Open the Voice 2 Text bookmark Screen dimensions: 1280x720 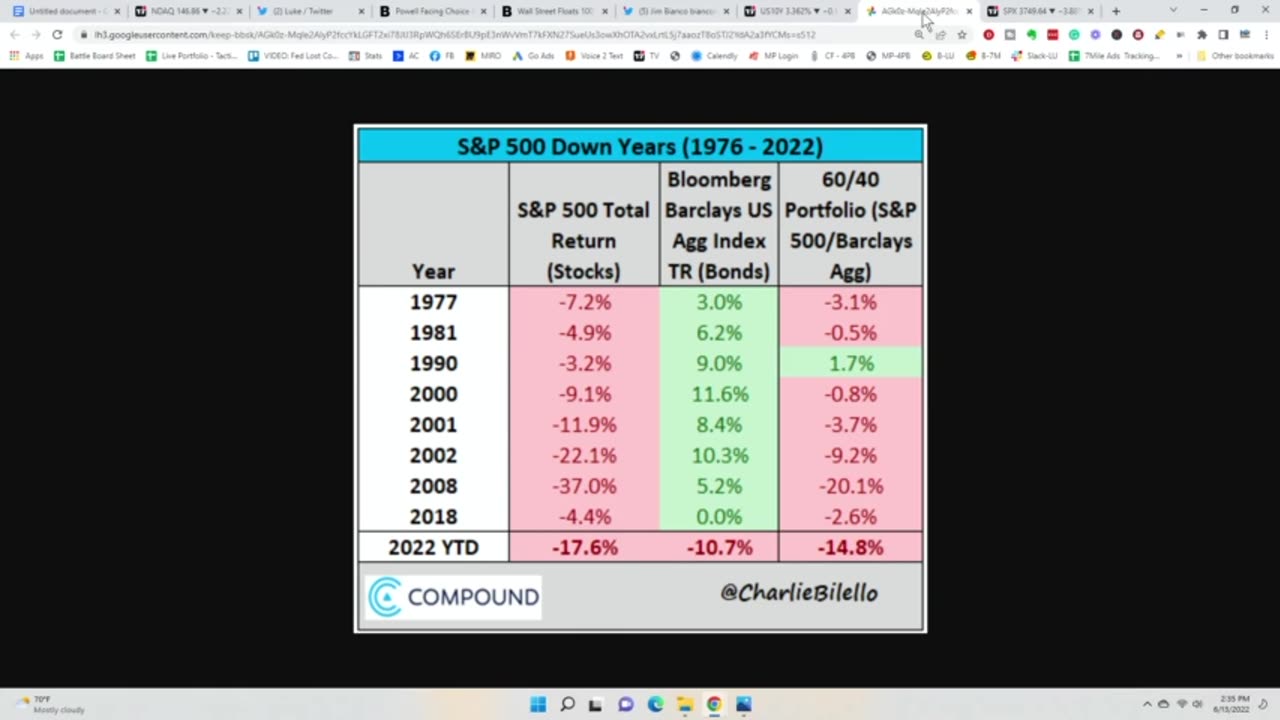[594, 56]
